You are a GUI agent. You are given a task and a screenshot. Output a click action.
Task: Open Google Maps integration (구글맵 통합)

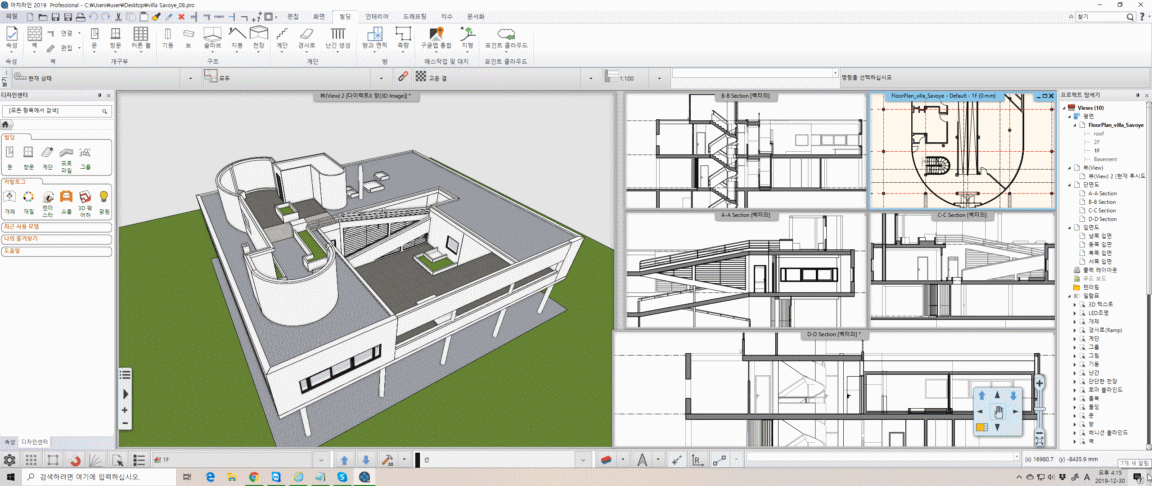pyautogui.click(x=436, y=37)
